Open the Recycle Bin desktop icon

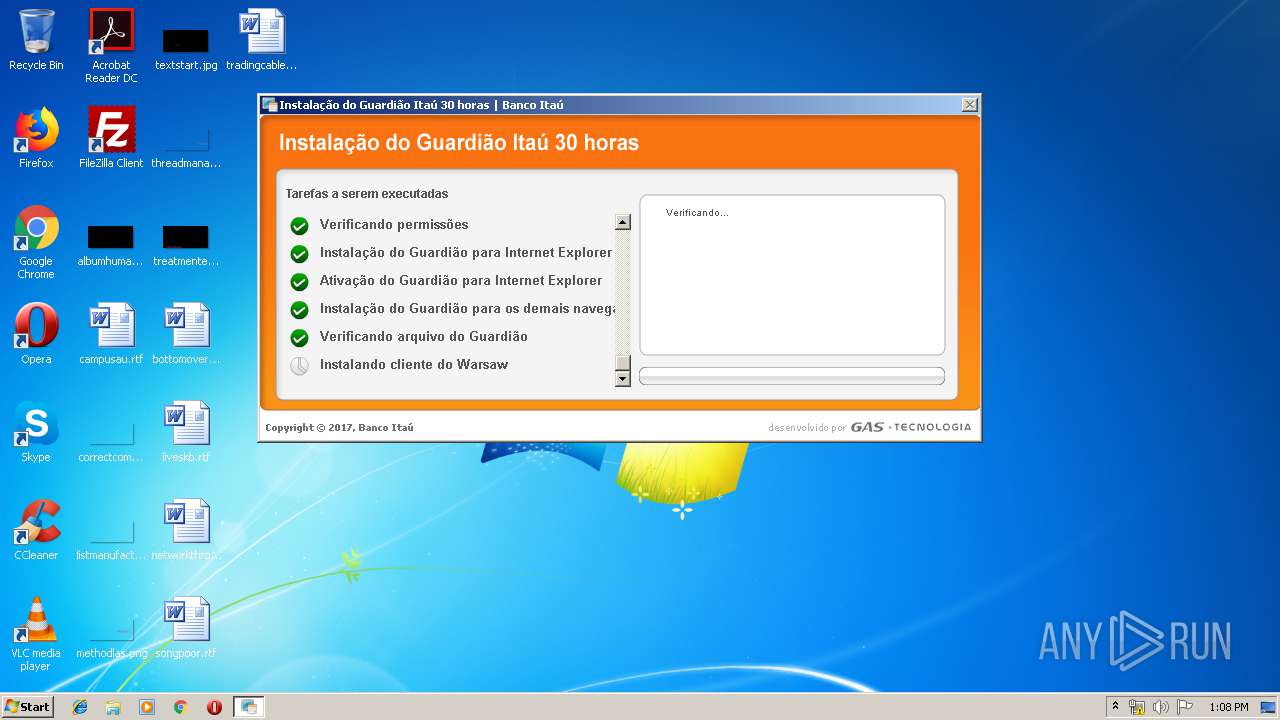tap(36, 40)
